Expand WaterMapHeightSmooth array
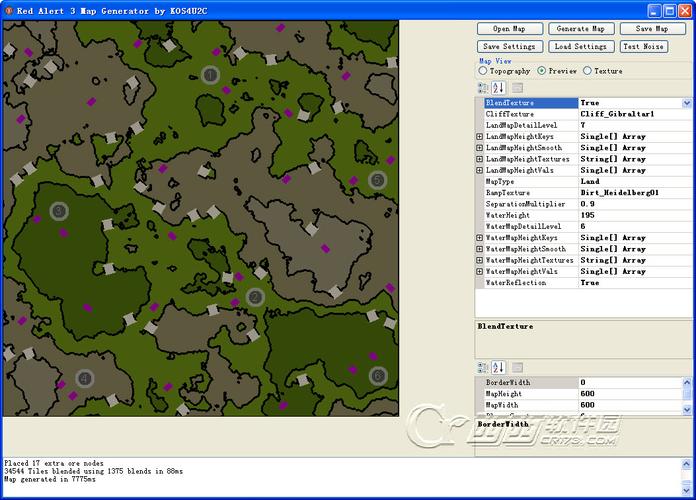Screen dimensions: 696x500 [x=479, y=249]
